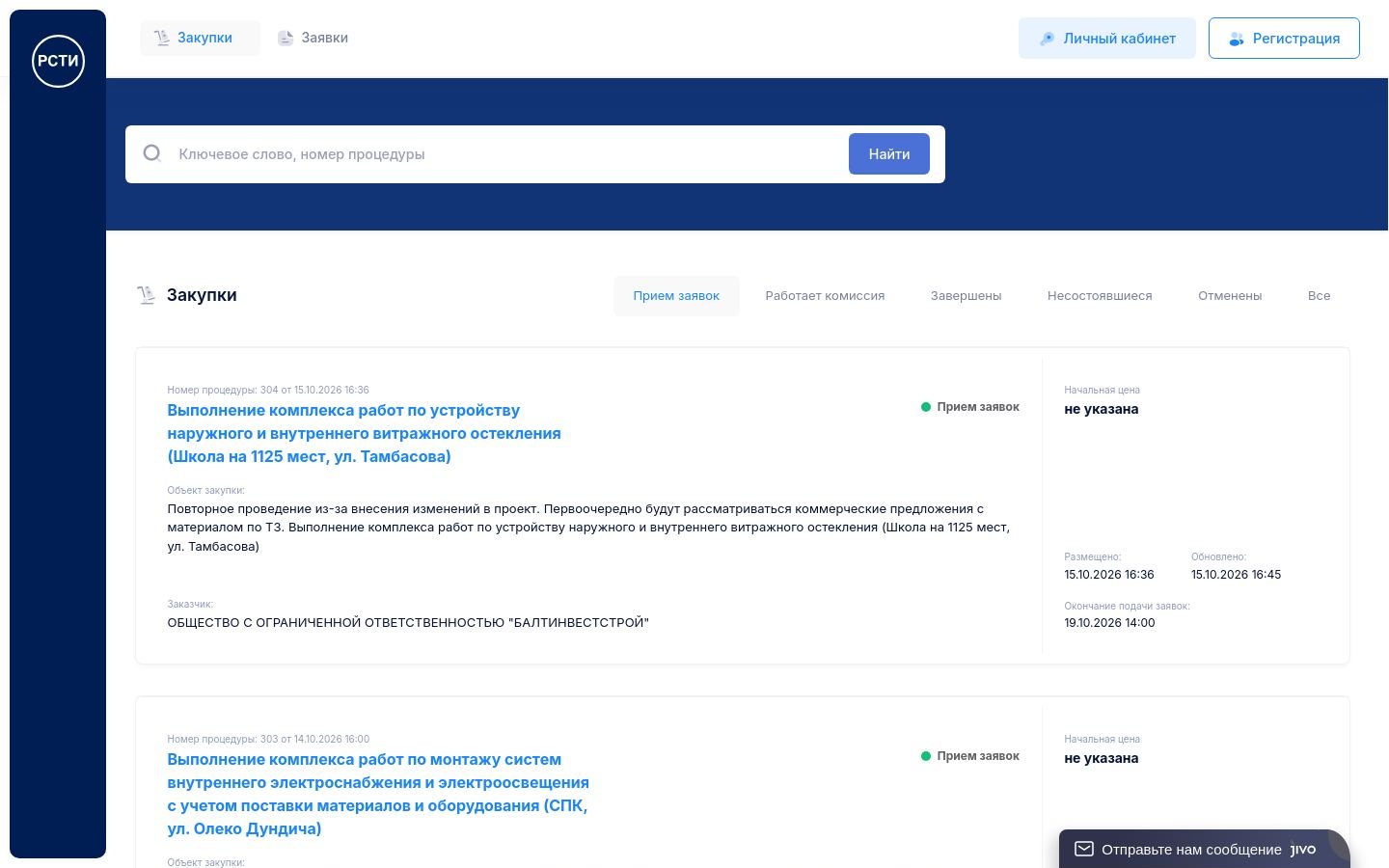Open the Отправьте нам сообщение chat widget

(x=1204, y=849)
